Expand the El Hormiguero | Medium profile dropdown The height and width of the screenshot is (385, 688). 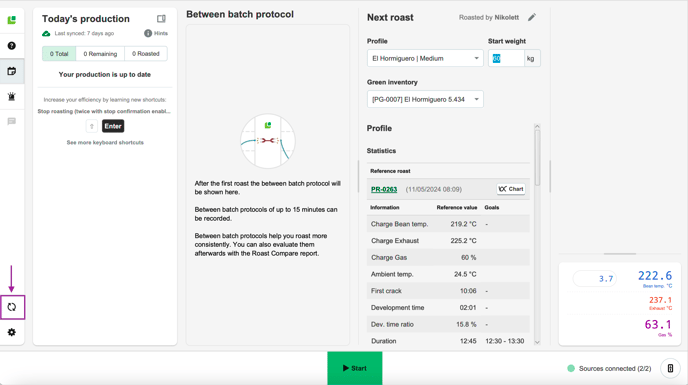click(x=425, y=58)
